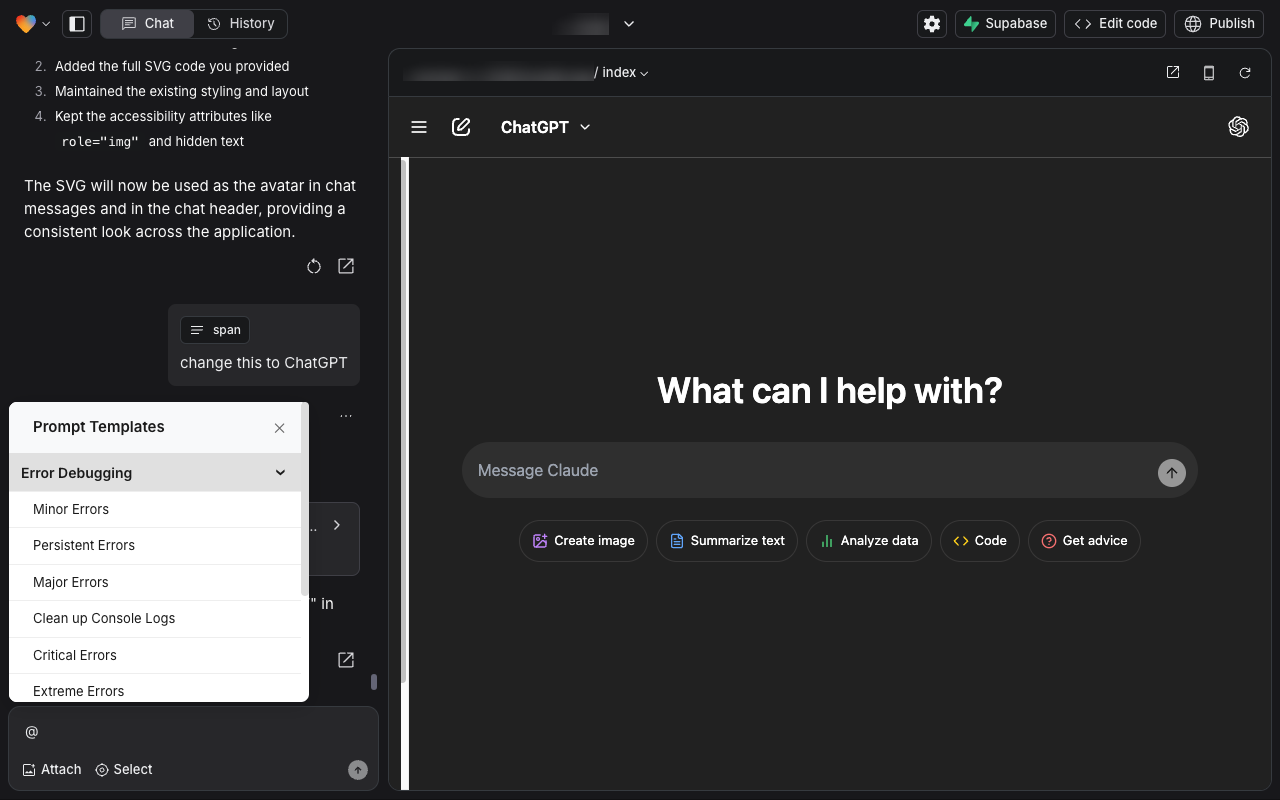Toggle the sidebar panel layout icon

(77, 24)
